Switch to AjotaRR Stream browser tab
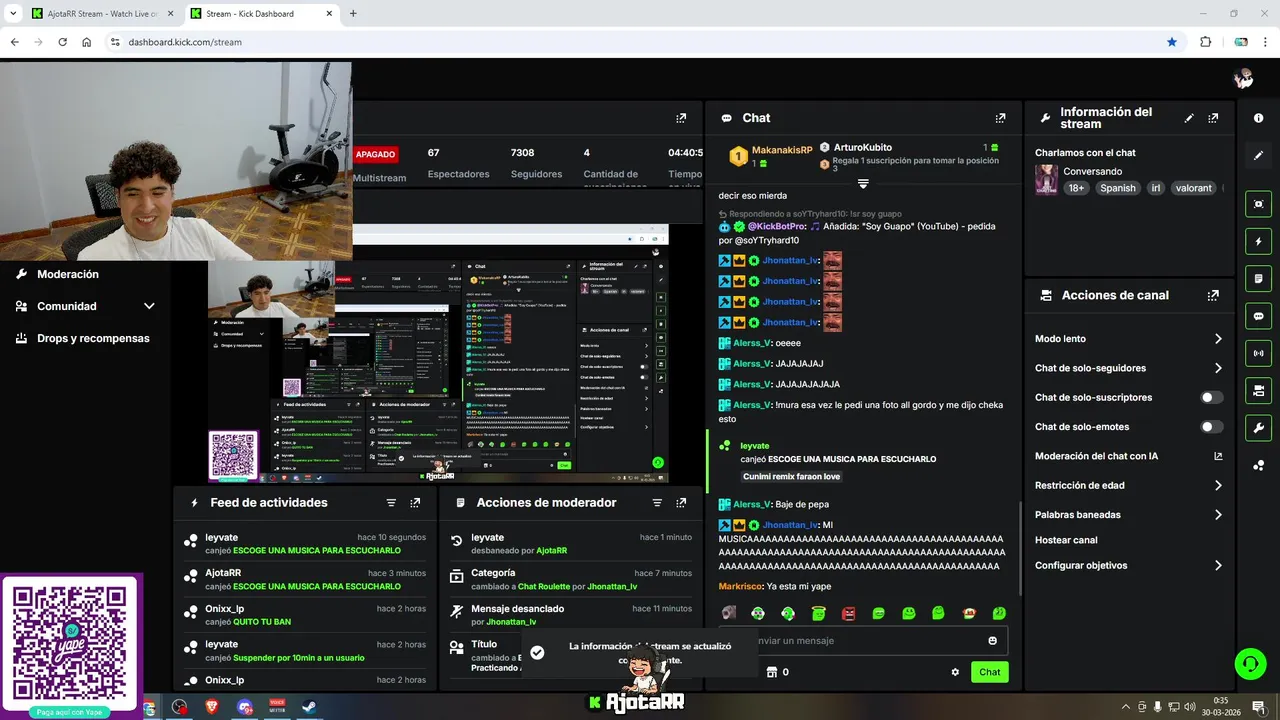 point(101,14)
